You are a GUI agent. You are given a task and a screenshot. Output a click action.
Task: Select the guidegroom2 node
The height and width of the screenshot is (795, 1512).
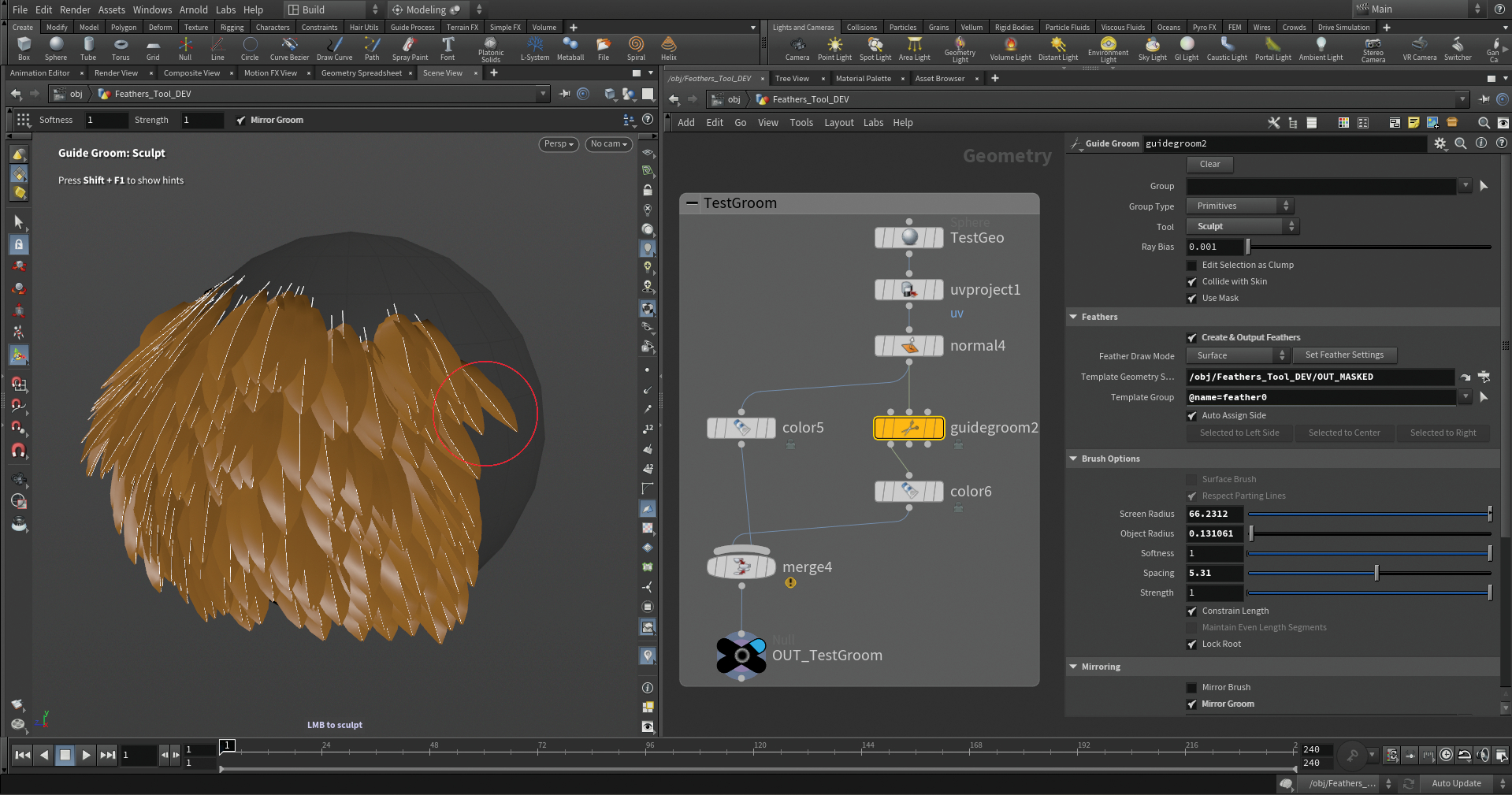[x=908, y=428]
